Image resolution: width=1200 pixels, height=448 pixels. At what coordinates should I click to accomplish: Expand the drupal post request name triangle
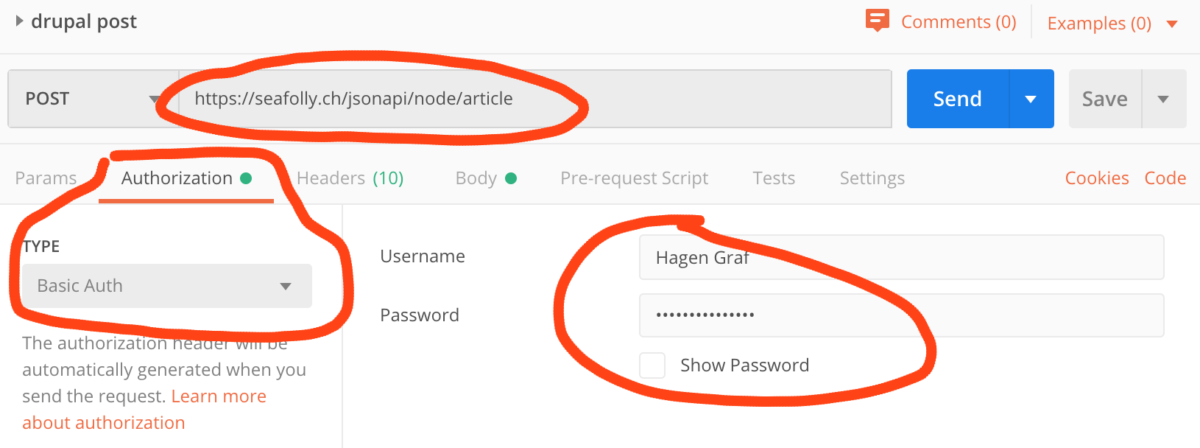coord(19,21)
